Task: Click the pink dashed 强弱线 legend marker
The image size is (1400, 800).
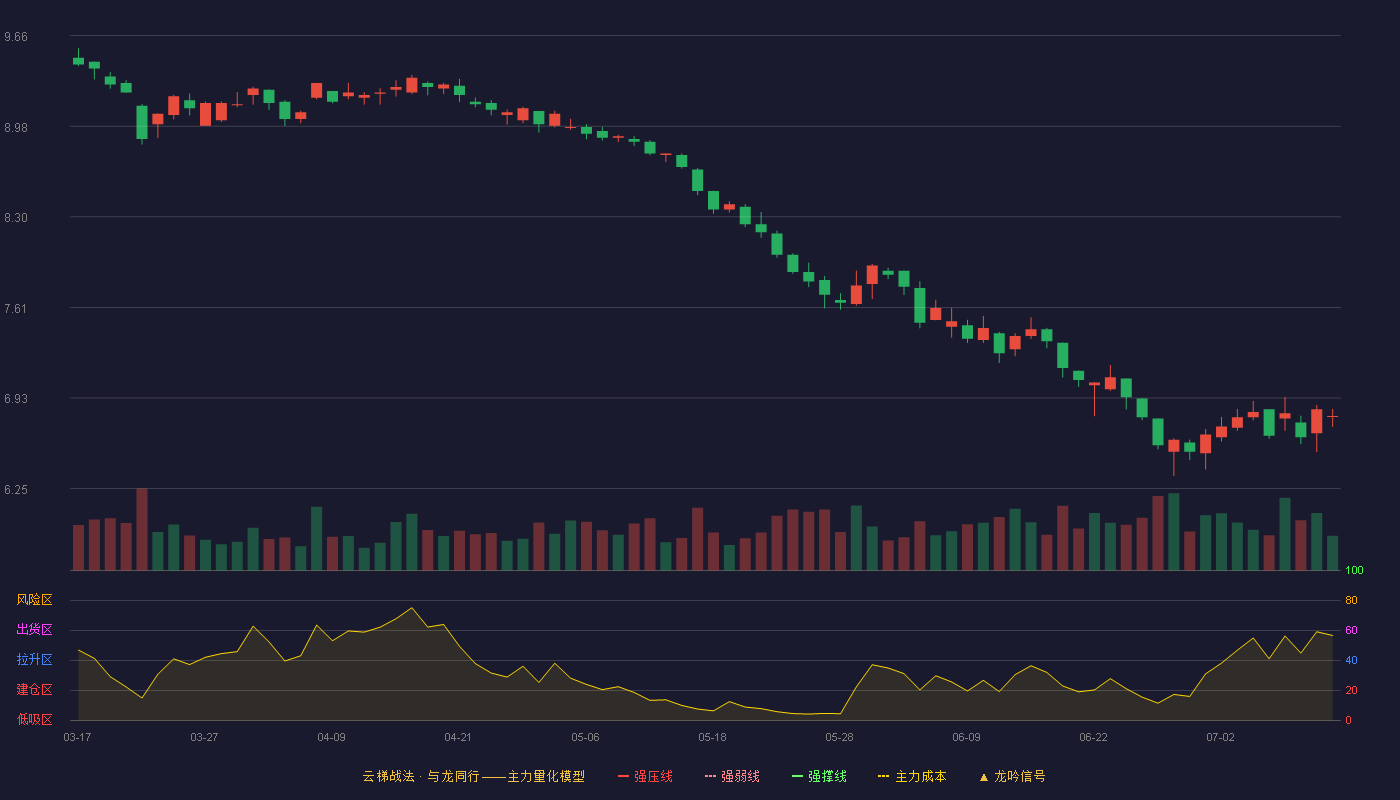Action: point(710,776)
